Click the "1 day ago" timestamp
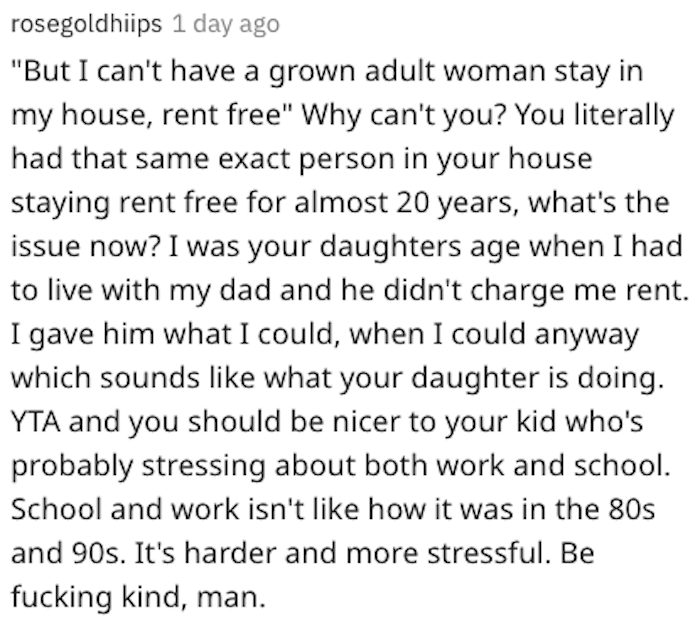The height and width of the screenshot is (624, 700). [226, 24]
